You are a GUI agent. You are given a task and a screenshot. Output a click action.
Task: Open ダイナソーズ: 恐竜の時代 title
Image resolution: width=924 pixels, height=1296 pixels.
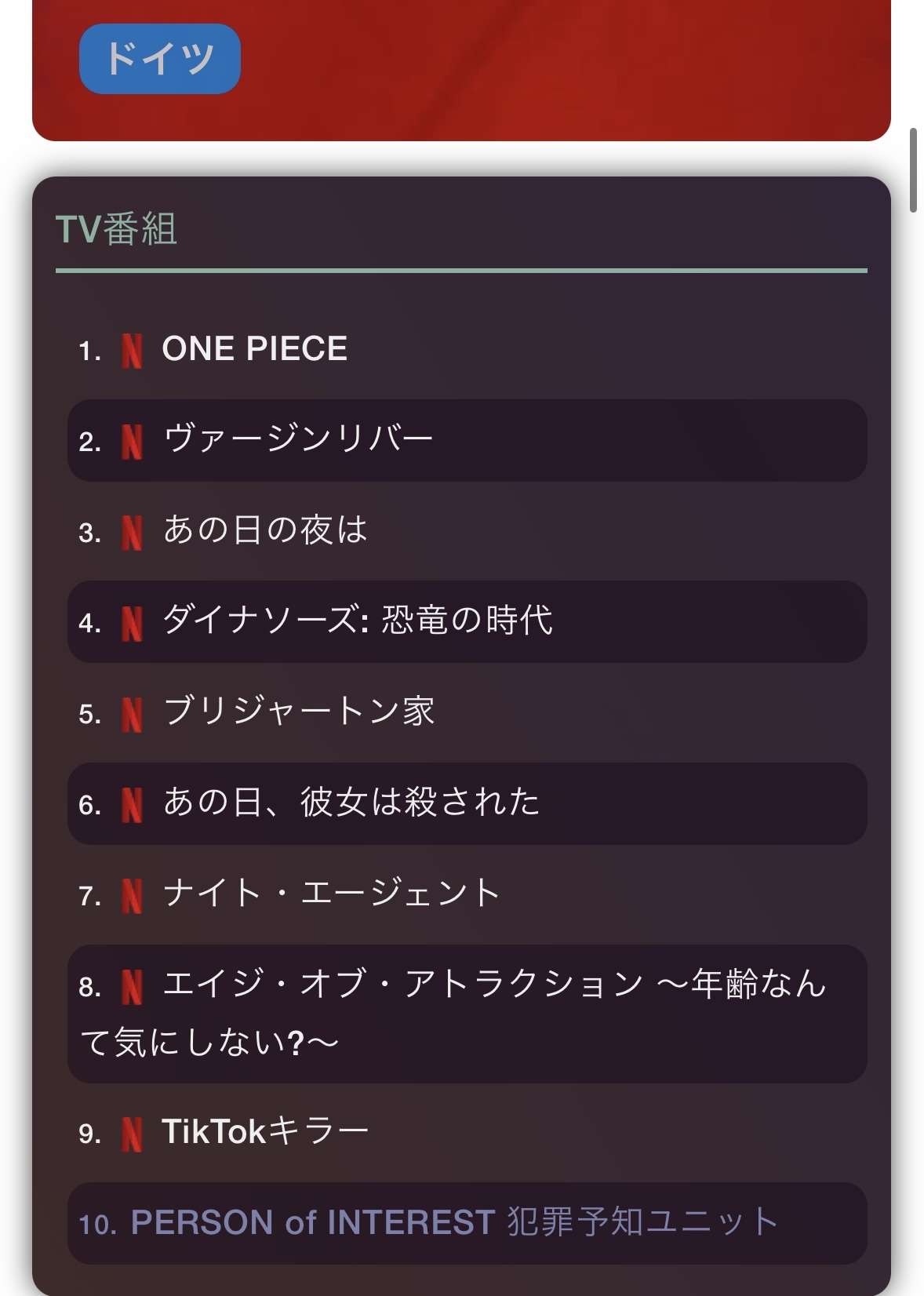click(x=358, y=621)
